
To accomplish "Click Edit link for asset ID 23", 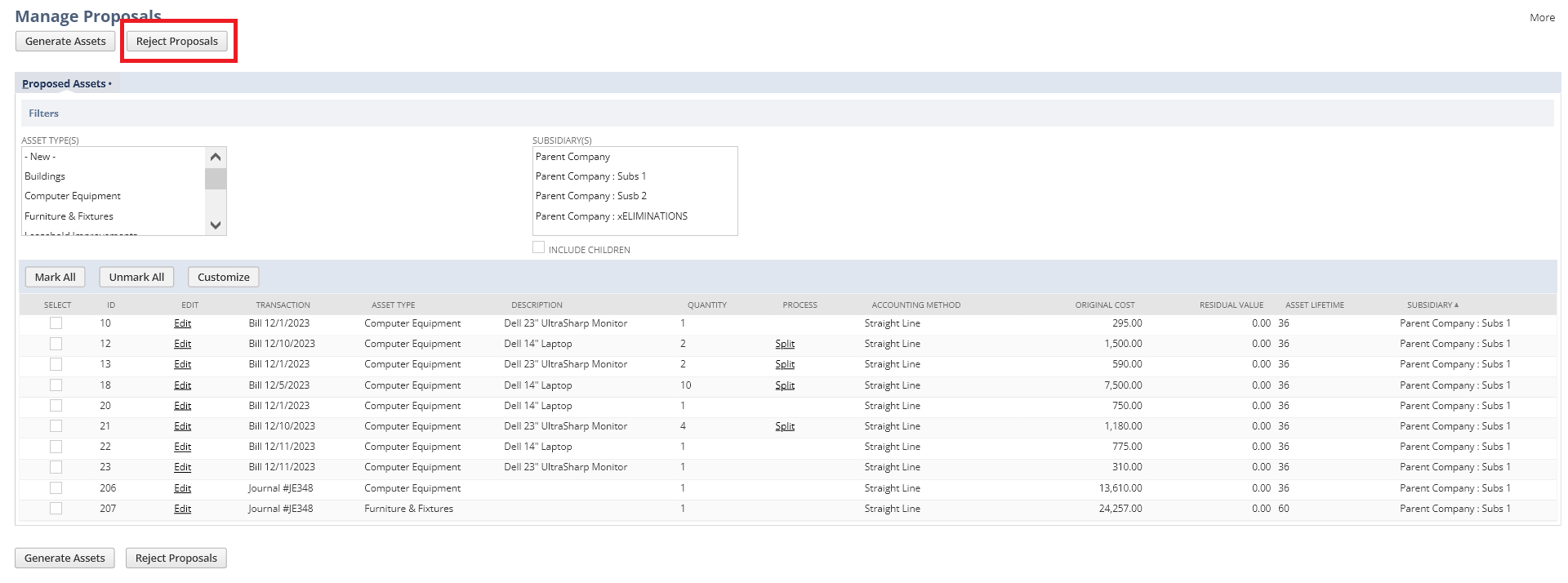I will (x=182, y=467).
